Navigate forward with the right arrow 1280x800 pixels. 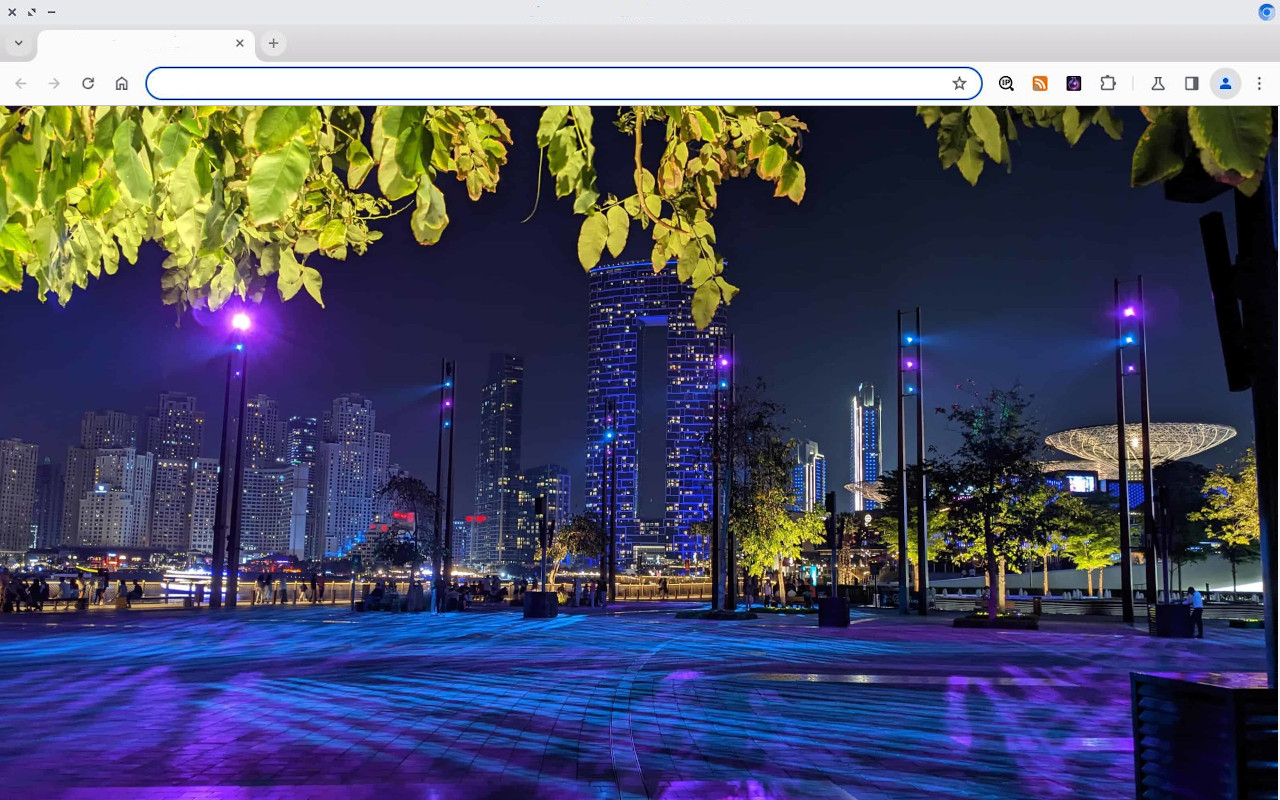pos(54,83)
